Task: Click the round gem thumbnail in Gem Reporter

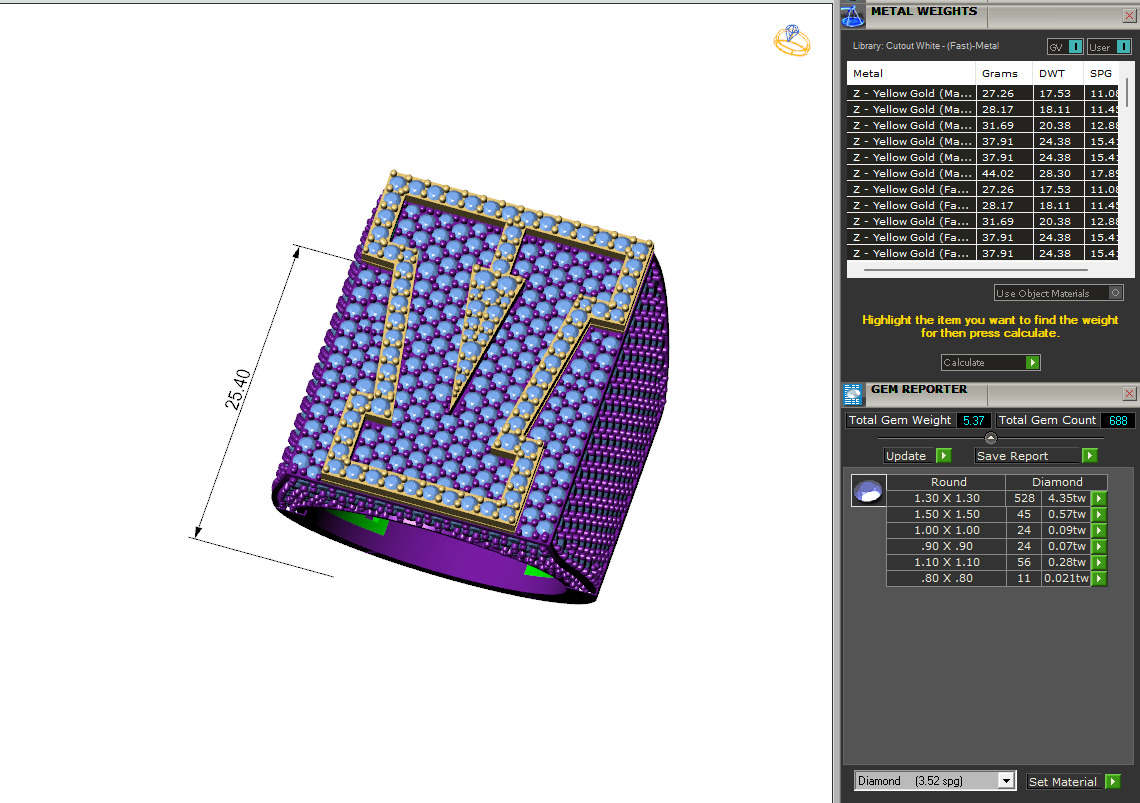Action: click(x=868, y=491)
